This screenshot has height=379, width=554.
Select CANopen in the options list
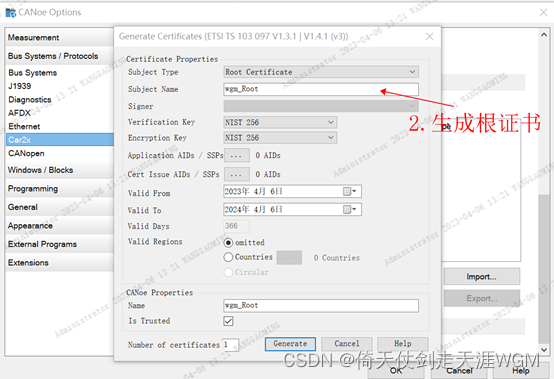click(59, 153)
